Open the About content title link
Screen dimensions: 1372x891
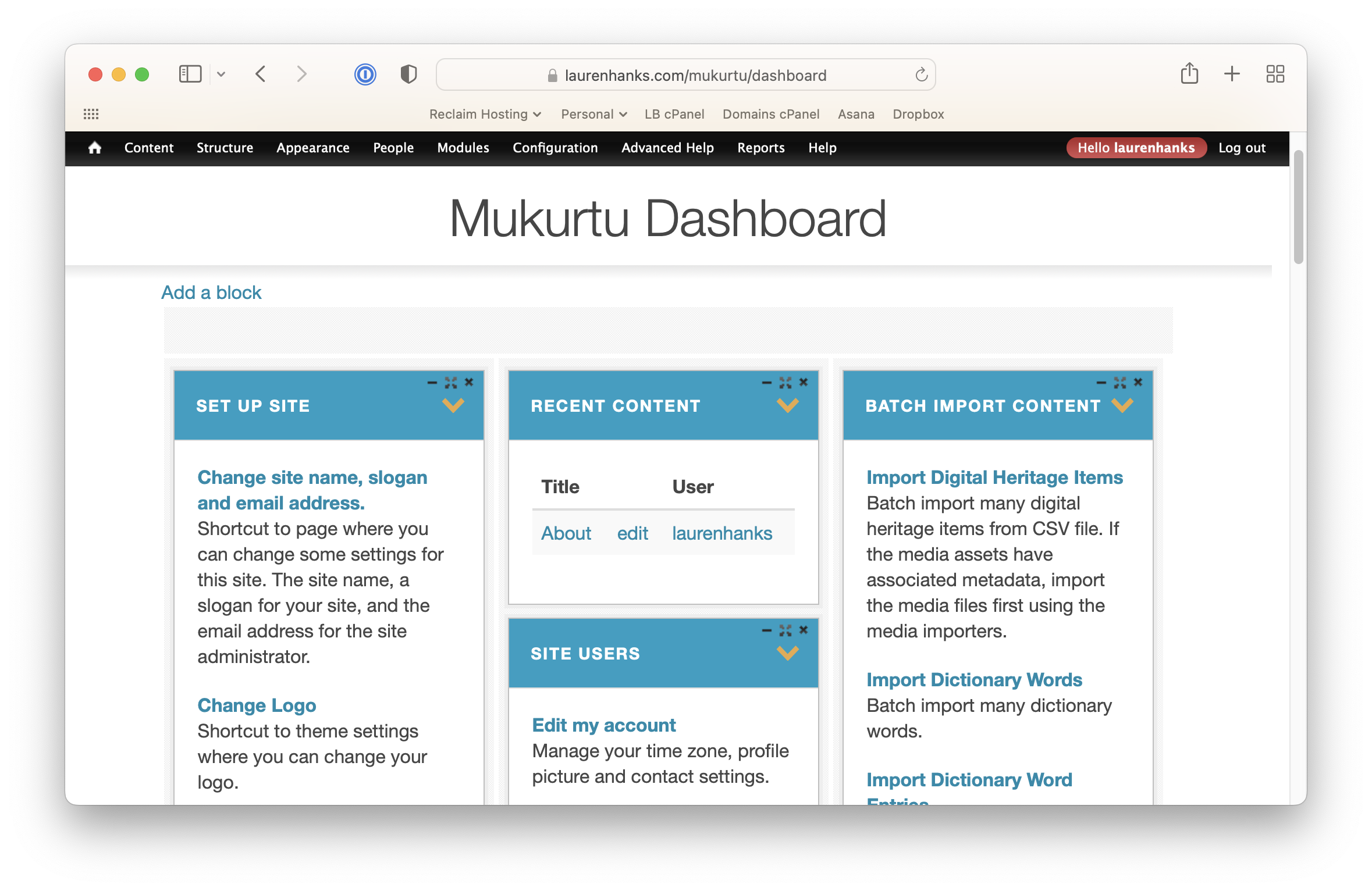pyautogui.click(x=566, y=533)
